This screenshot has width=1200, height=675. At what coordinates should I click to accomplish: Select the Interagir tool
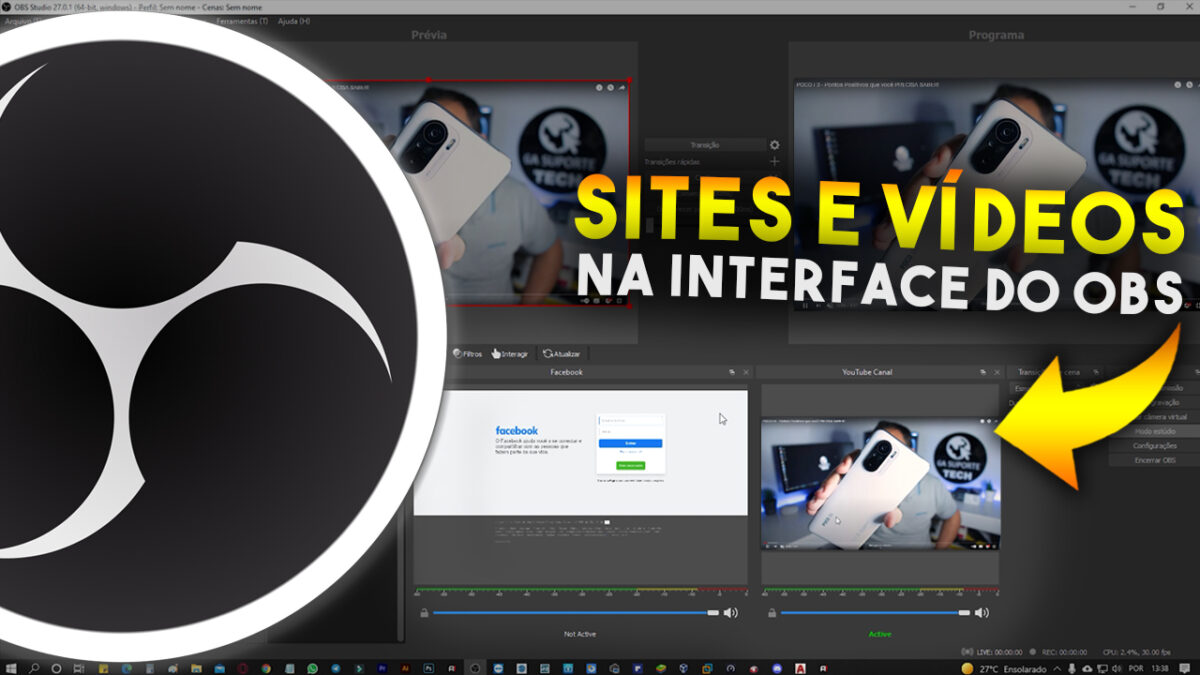[x=510, y=353]
